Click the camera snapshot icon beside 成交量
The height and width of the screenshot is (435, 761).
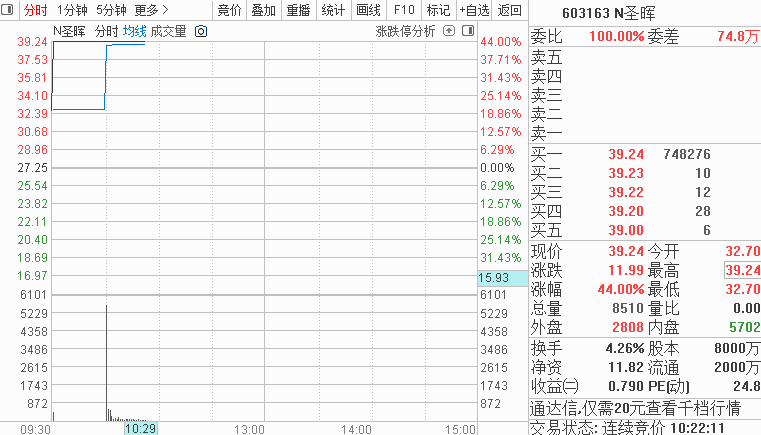click(x=200, y=31)
